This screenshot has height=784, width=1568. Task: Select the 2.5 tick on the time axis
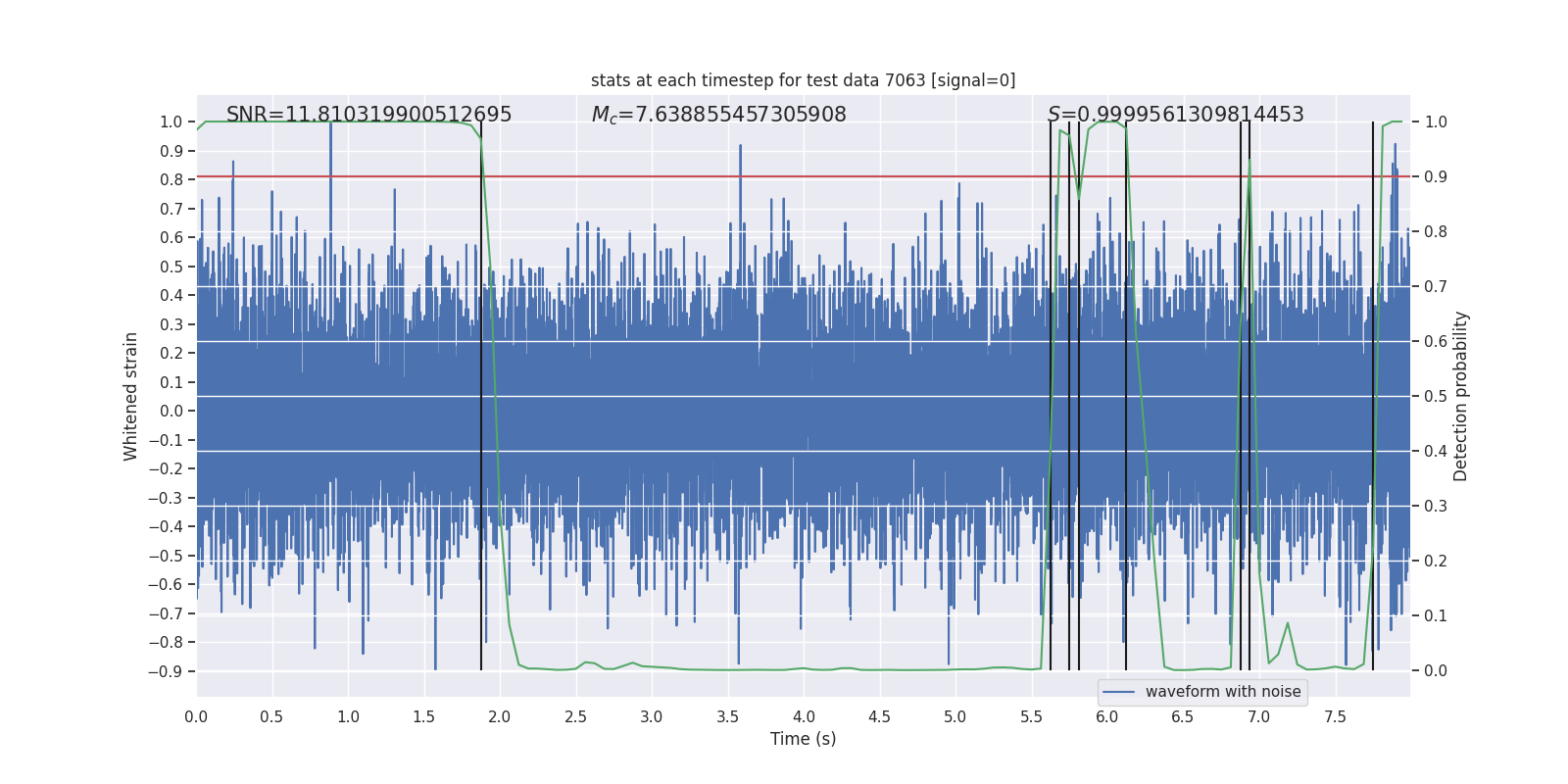[x=575, y=716]
